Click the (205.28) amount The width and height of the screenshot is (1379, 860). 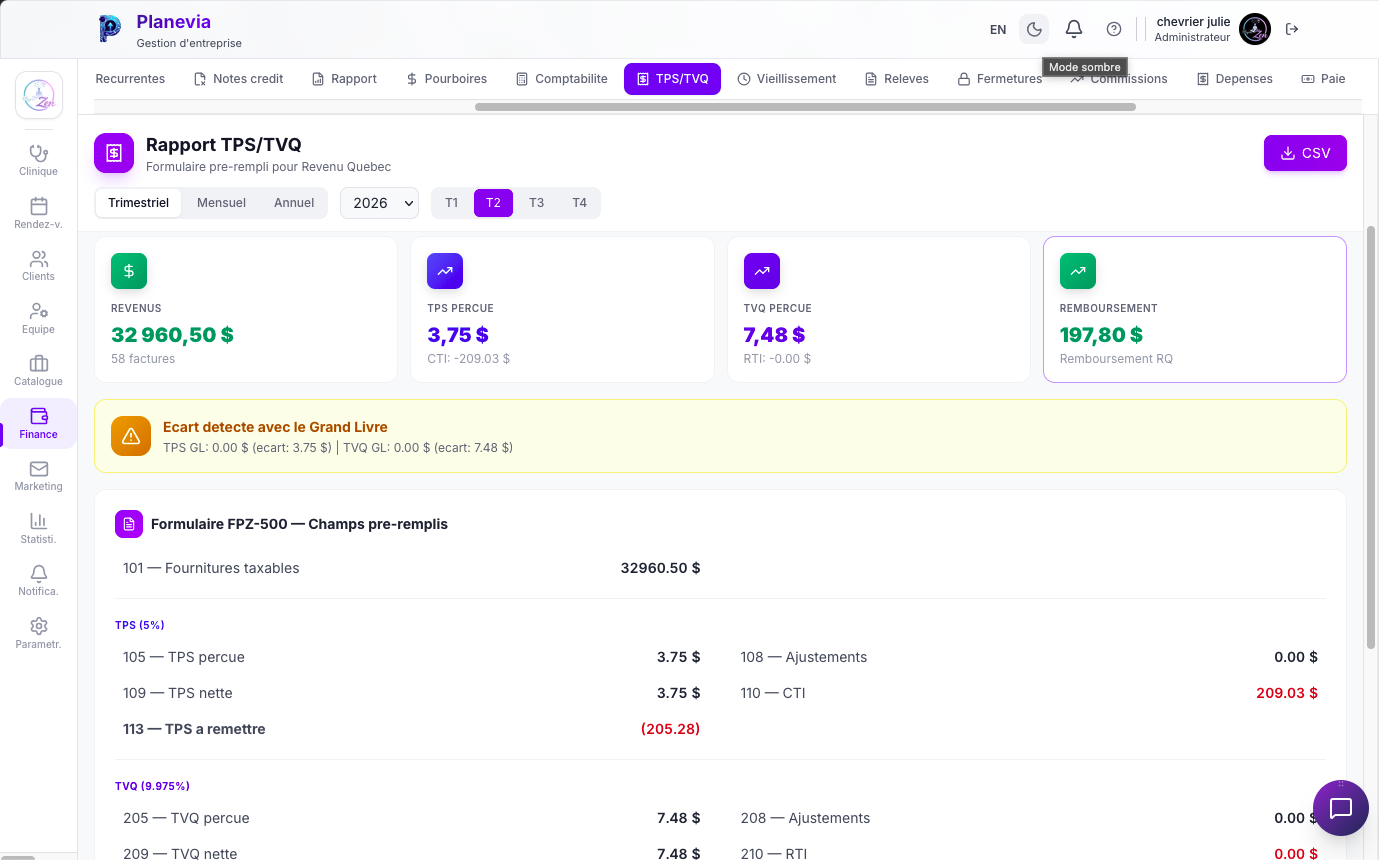[x=670, y=729]
